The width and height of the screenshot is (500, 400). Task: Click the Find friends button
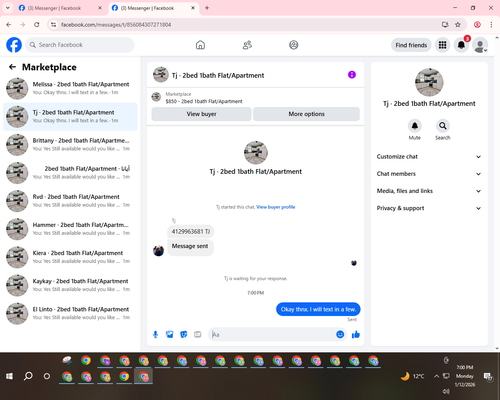tap(411, 45)
